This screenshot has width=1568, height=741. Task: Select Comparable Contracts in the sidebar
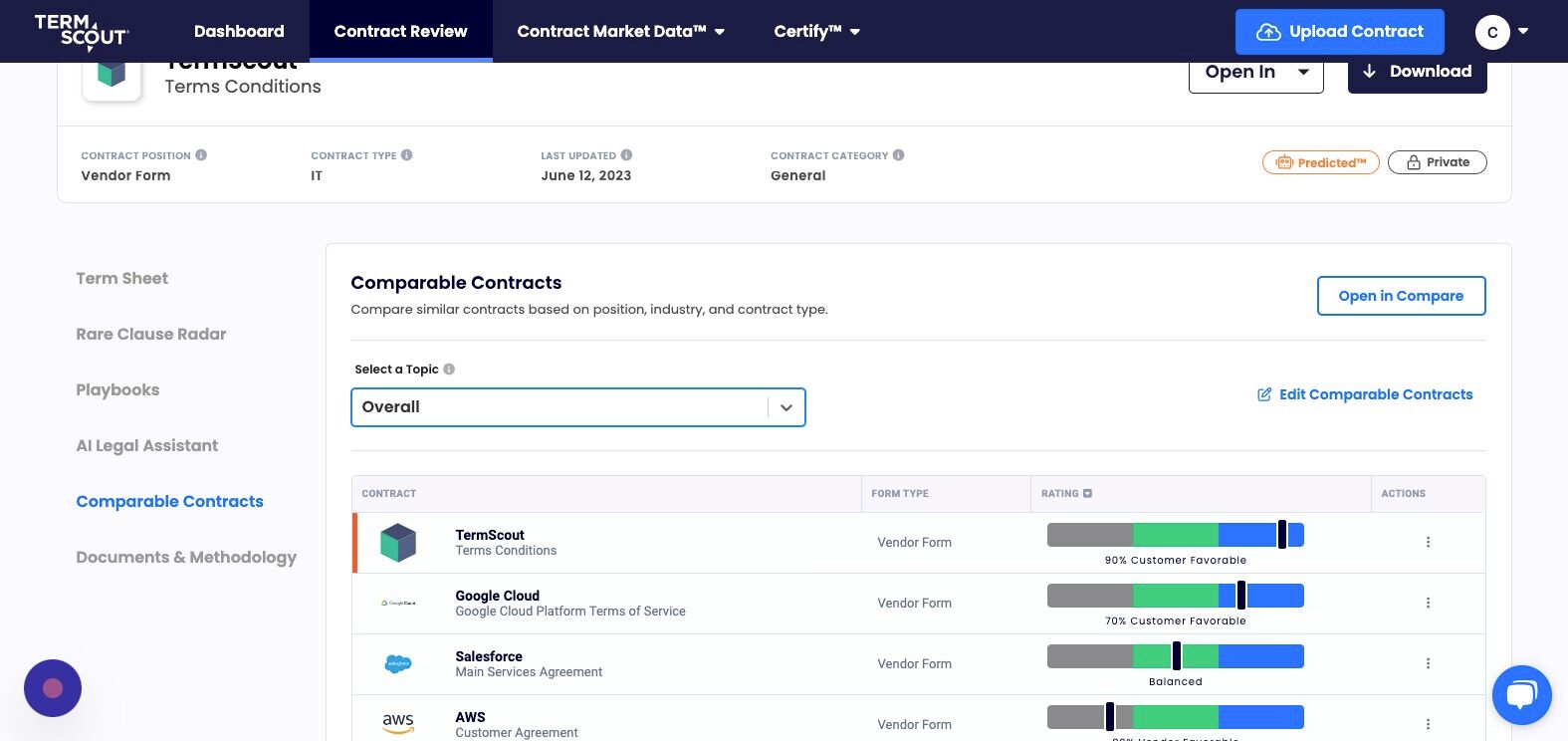(x=170, y=502)
